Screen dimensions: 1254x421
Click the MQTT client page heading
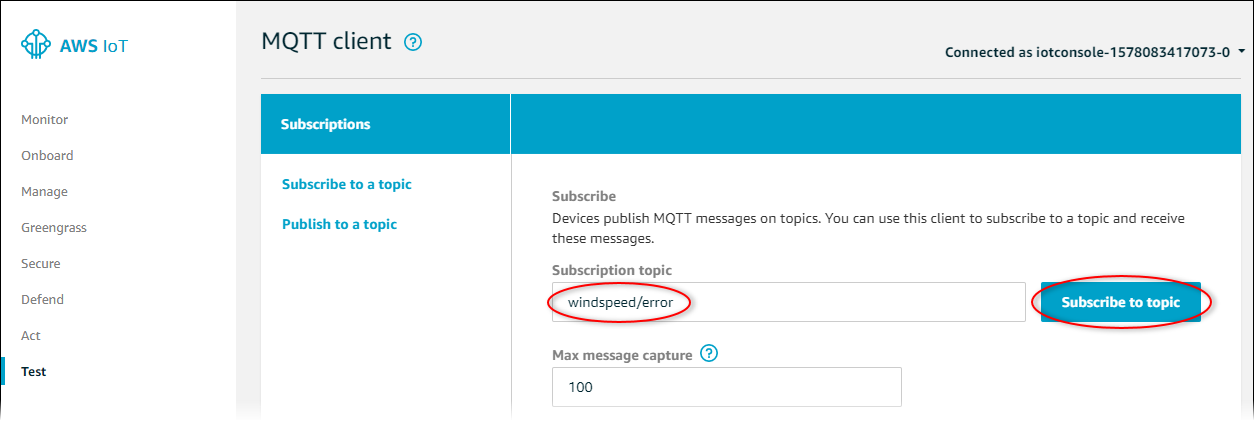coord(327,42)
